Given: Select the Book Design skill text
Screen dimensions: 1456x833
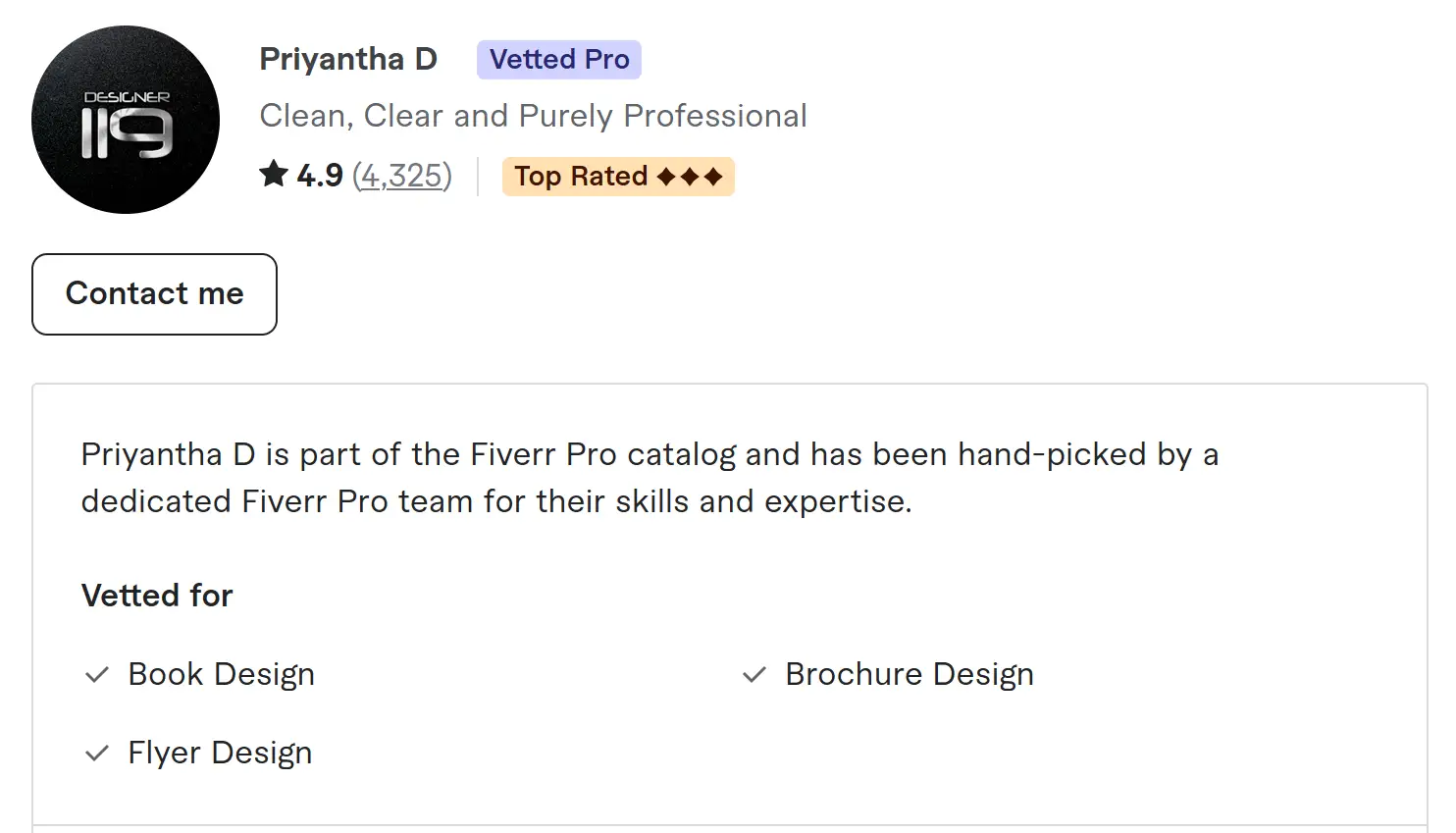Looking at the screenshot, I should (222, 675).
